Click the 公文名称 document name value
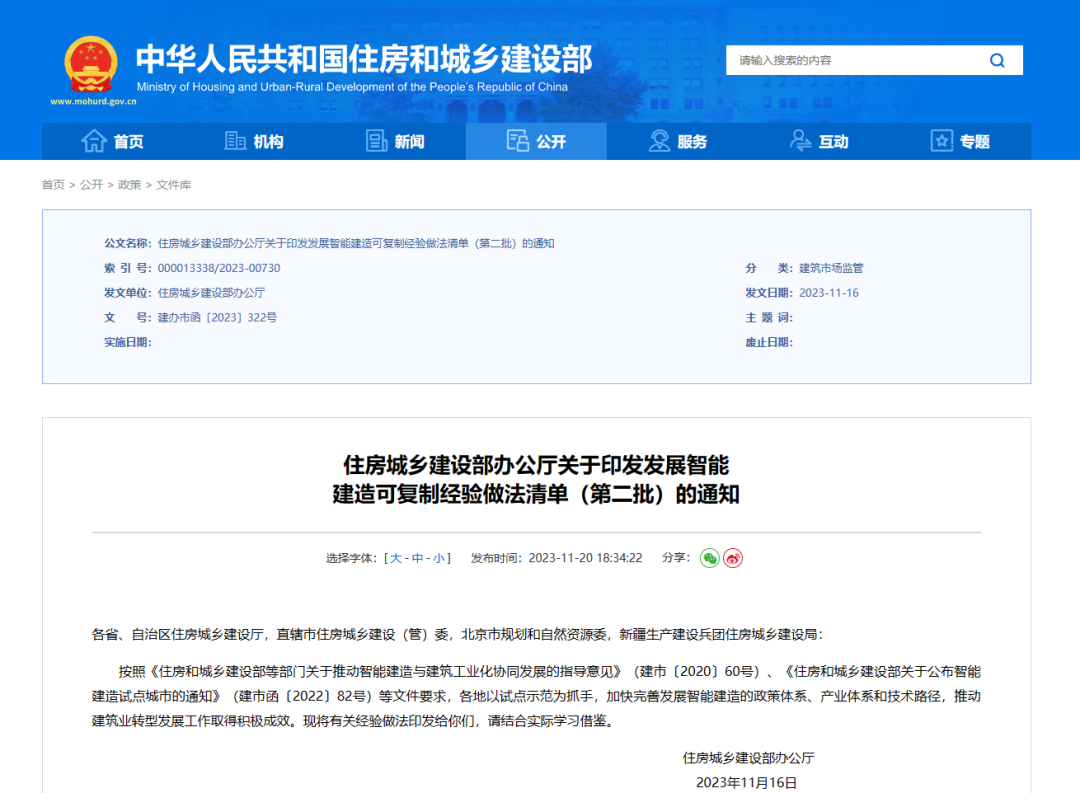The image size is (1080, 793). (x=356, y=243)
